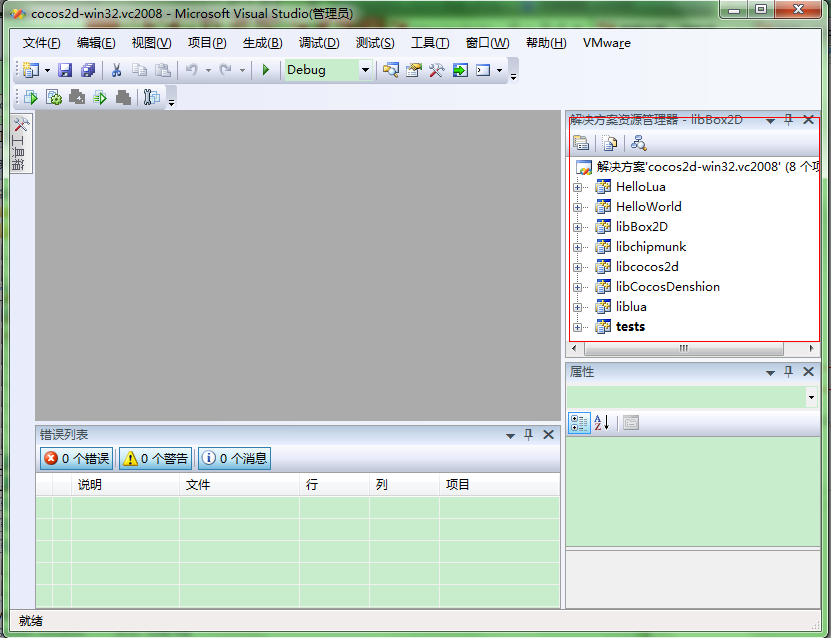This screenshot has width=831, height=638.
Task: Expand the HelloWorld project node
Action: (578, 207)
